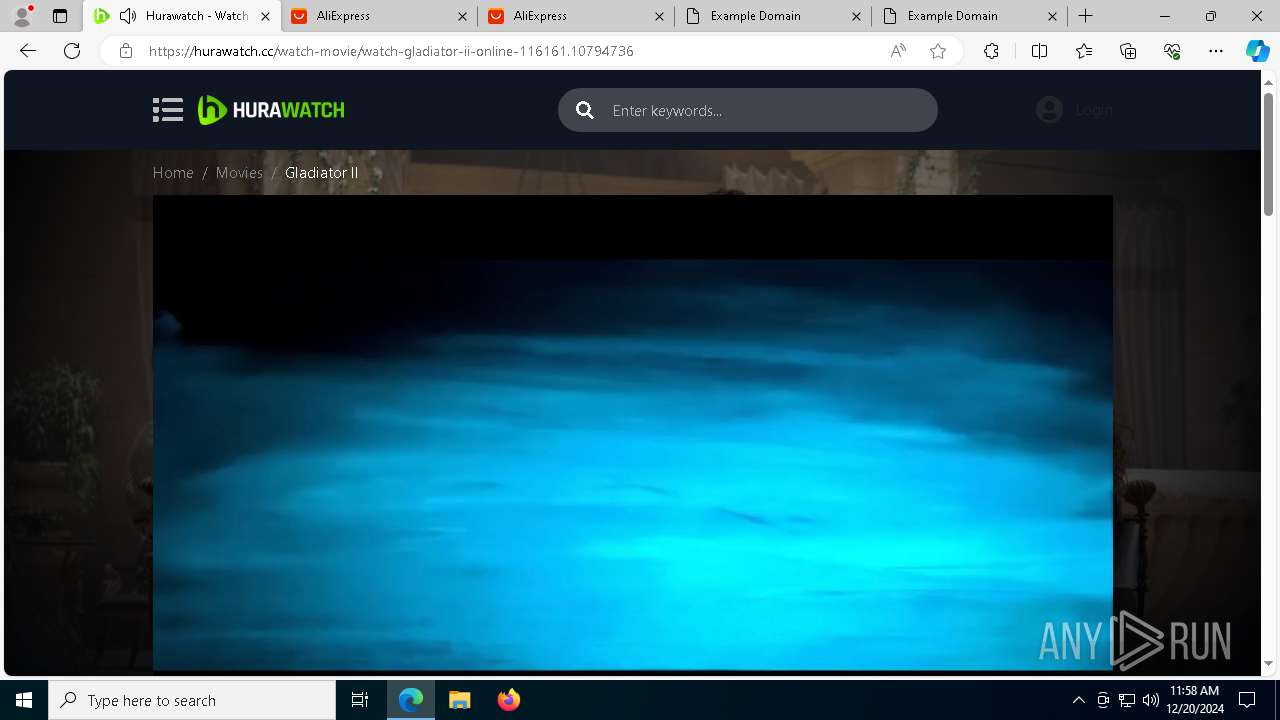
Task: Switch to the second Example Domain tab
Action: (x=969, y=16)
